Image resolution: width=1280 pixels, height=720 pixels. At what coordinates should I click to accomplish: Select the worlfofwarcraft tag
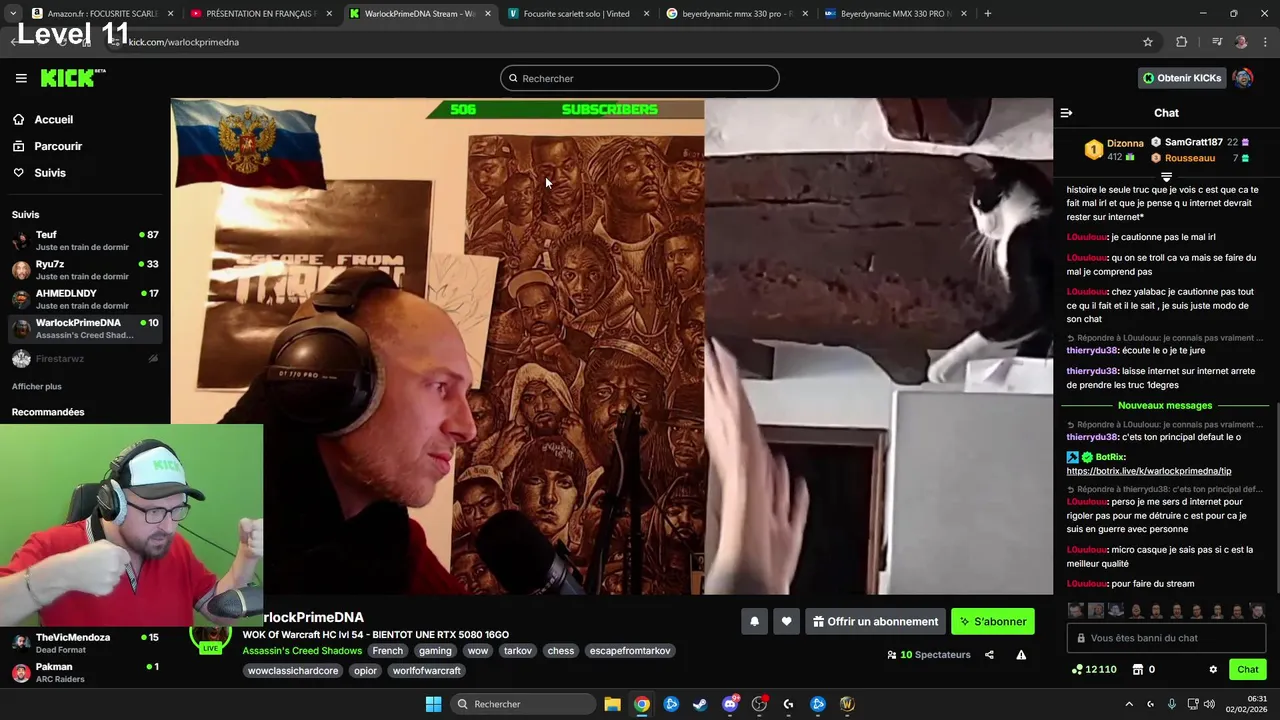coord(427,671)
